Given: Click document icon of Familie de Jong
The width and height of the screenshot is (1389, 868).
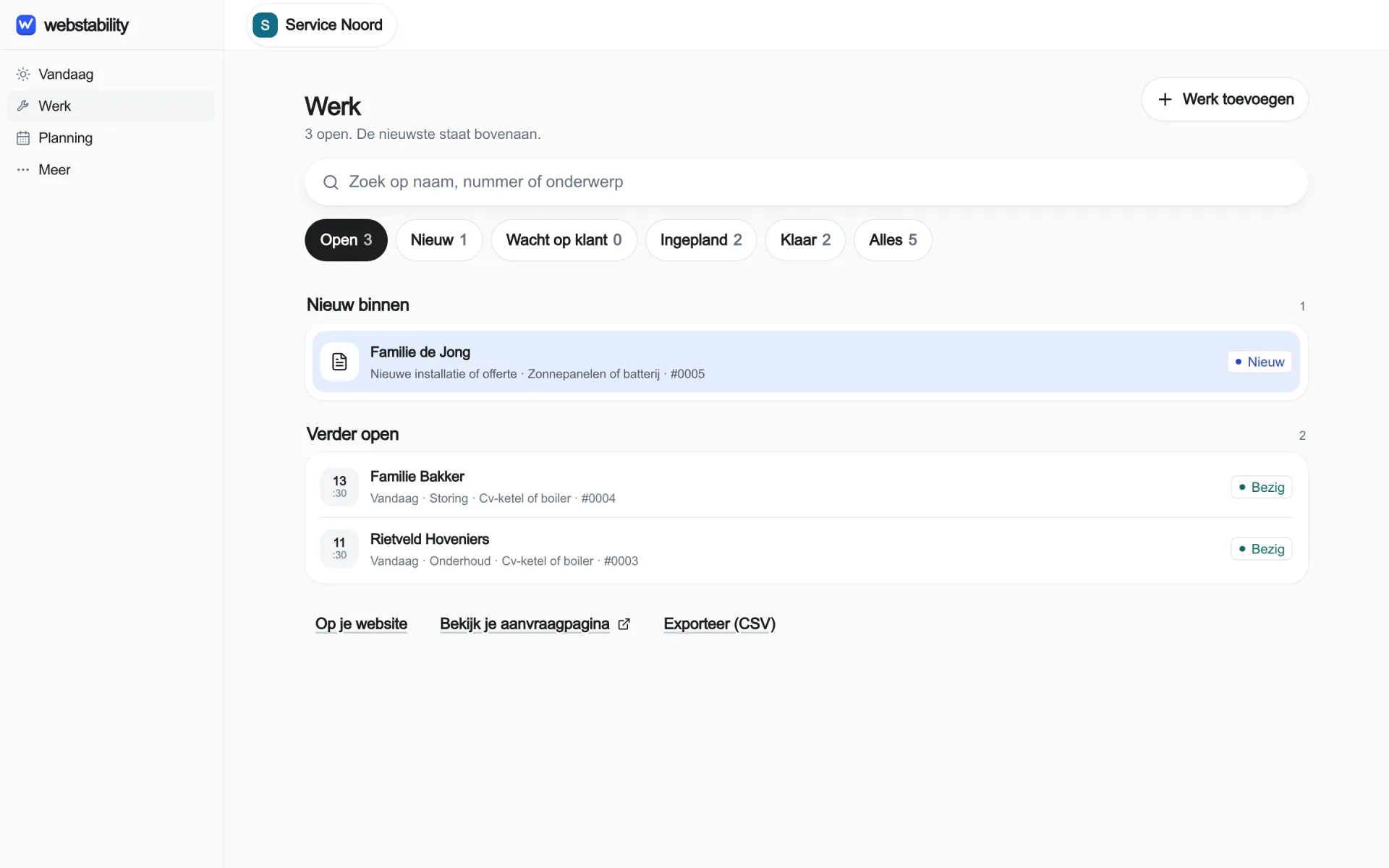Looking at the screenshot, I should 339,362.
